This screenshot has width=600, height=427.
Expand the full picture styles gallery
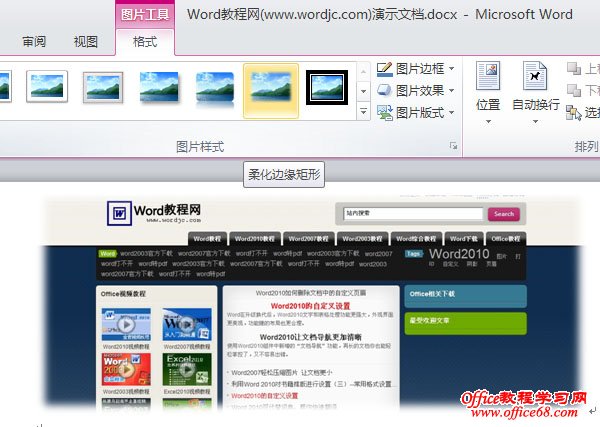pos(364,112)
